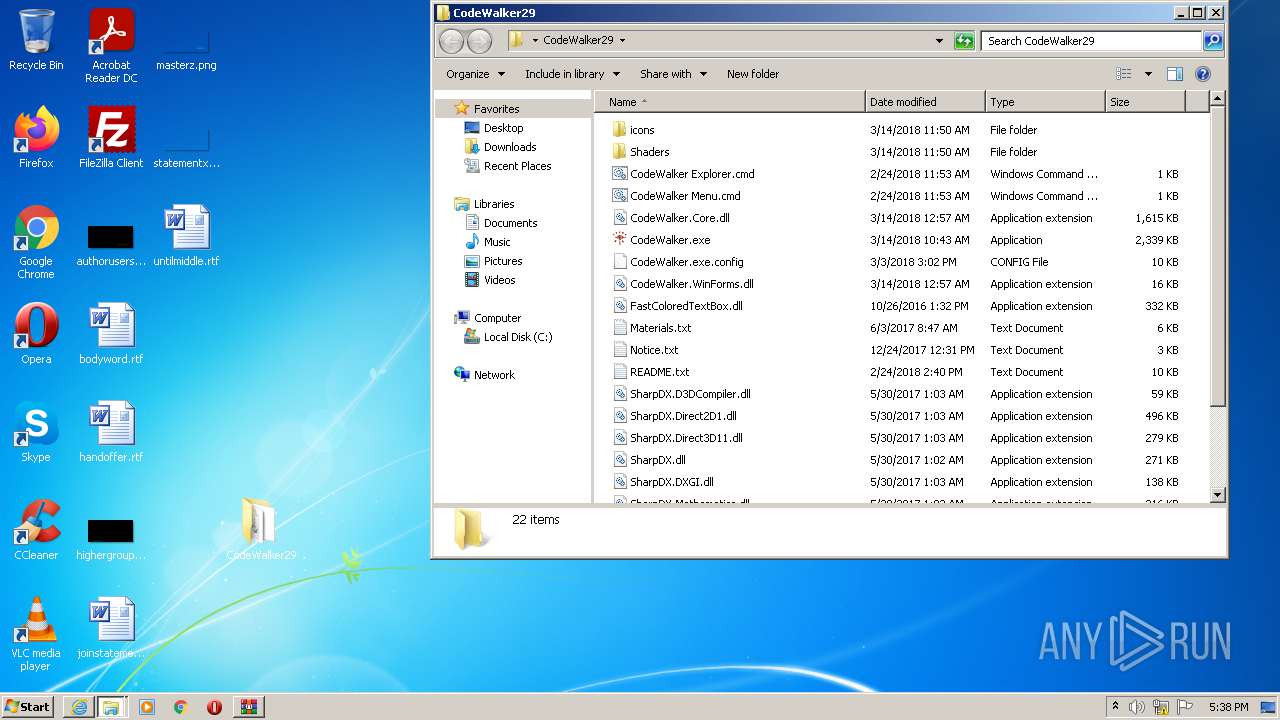The image size is (1280, 720).
Task: Select the bodyword.rtf desktop file
Action: coord(111,334)
